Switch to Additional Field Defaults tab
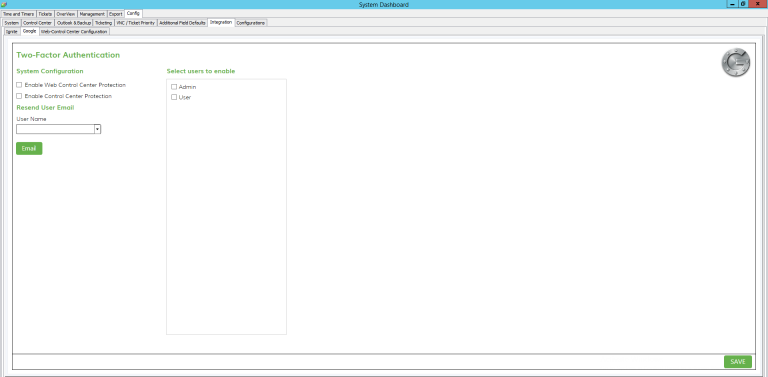 [182, 23]
